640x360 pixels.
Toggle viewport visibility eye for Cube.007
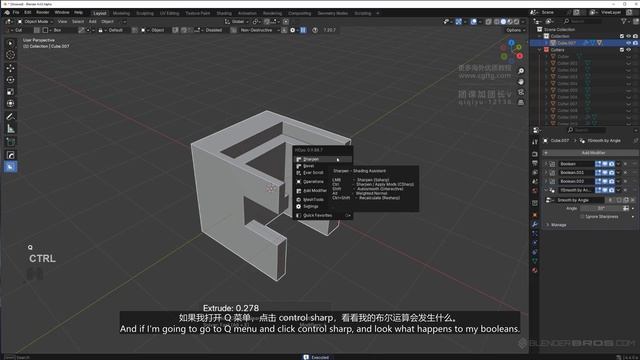[629, 43]
